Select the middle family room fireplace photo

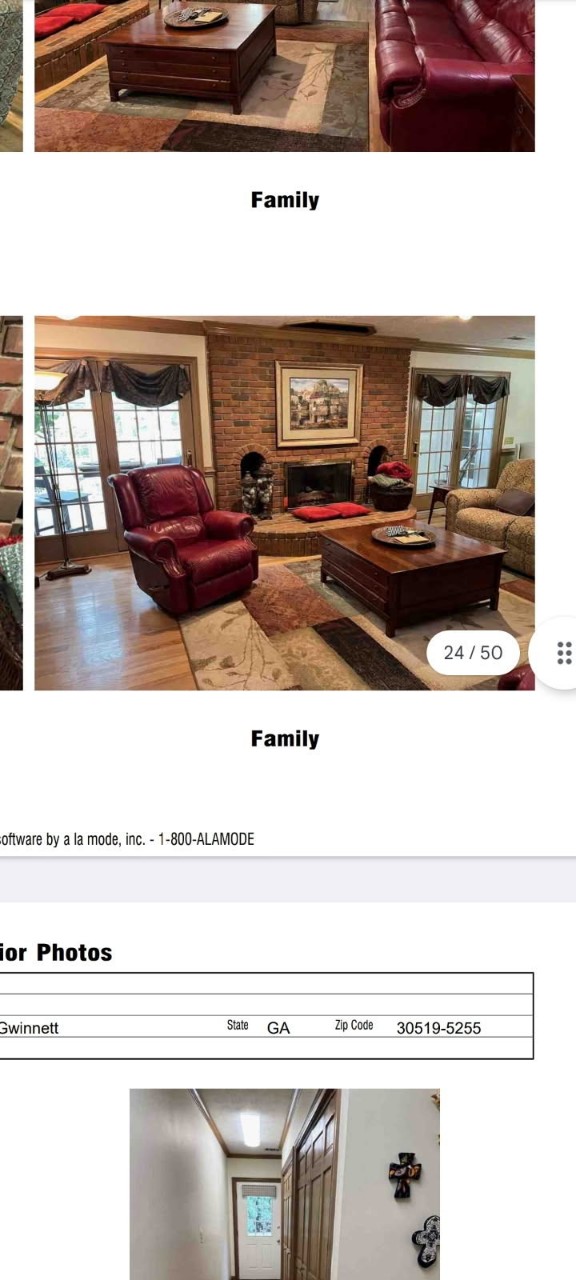click(284, 503)
